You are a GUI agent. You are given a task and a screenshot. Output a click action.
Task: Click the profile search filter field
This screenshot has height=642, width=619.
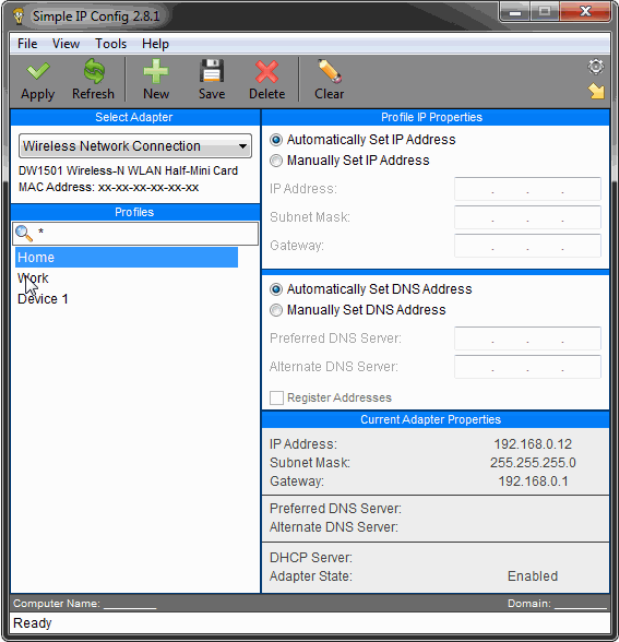coord(135,233)
